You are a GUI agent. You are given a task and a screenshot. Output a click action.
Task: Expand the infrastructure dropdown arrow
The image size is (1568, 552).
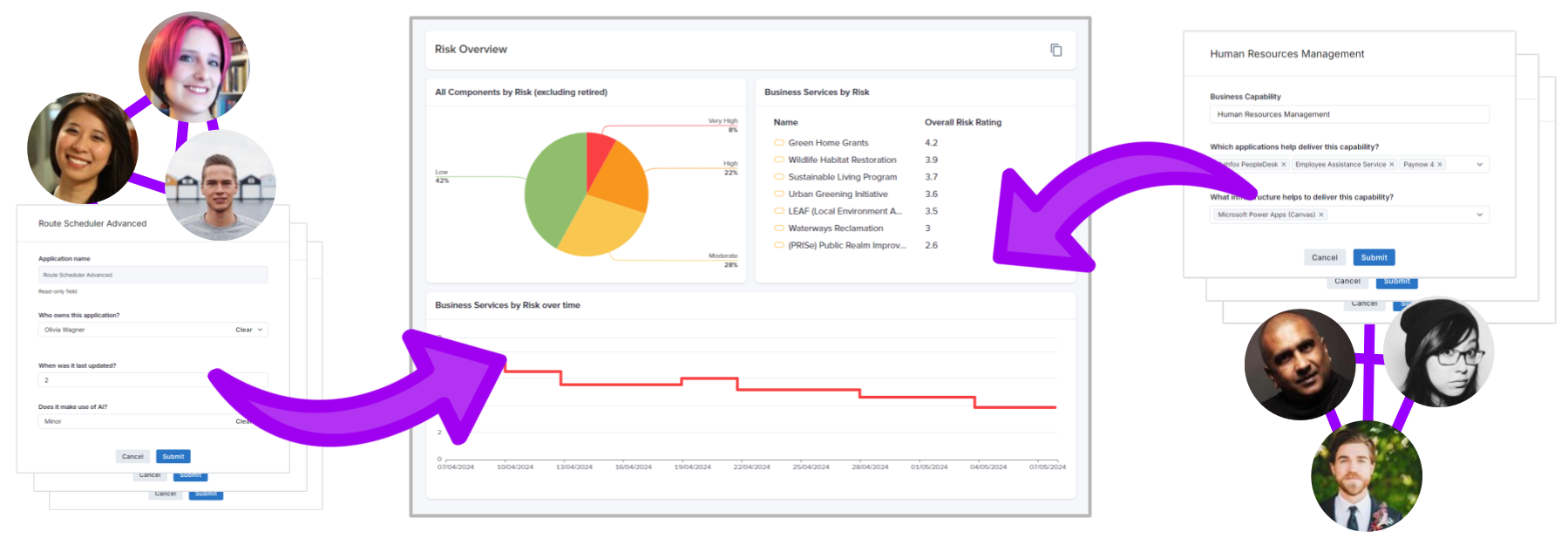[1479, 215]
